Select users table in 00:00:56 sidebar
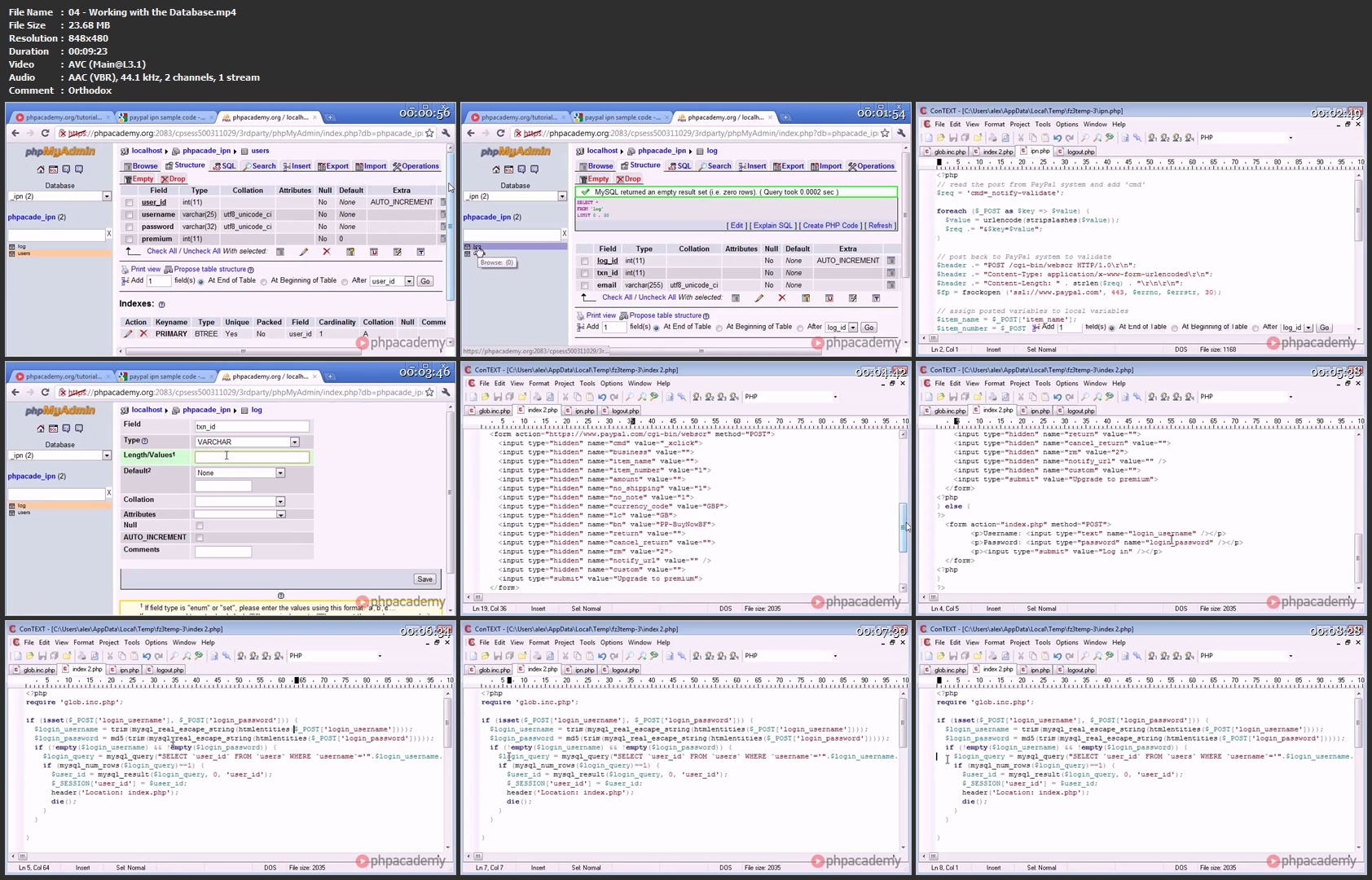1372x880 pixels. [x=24, y=253]
